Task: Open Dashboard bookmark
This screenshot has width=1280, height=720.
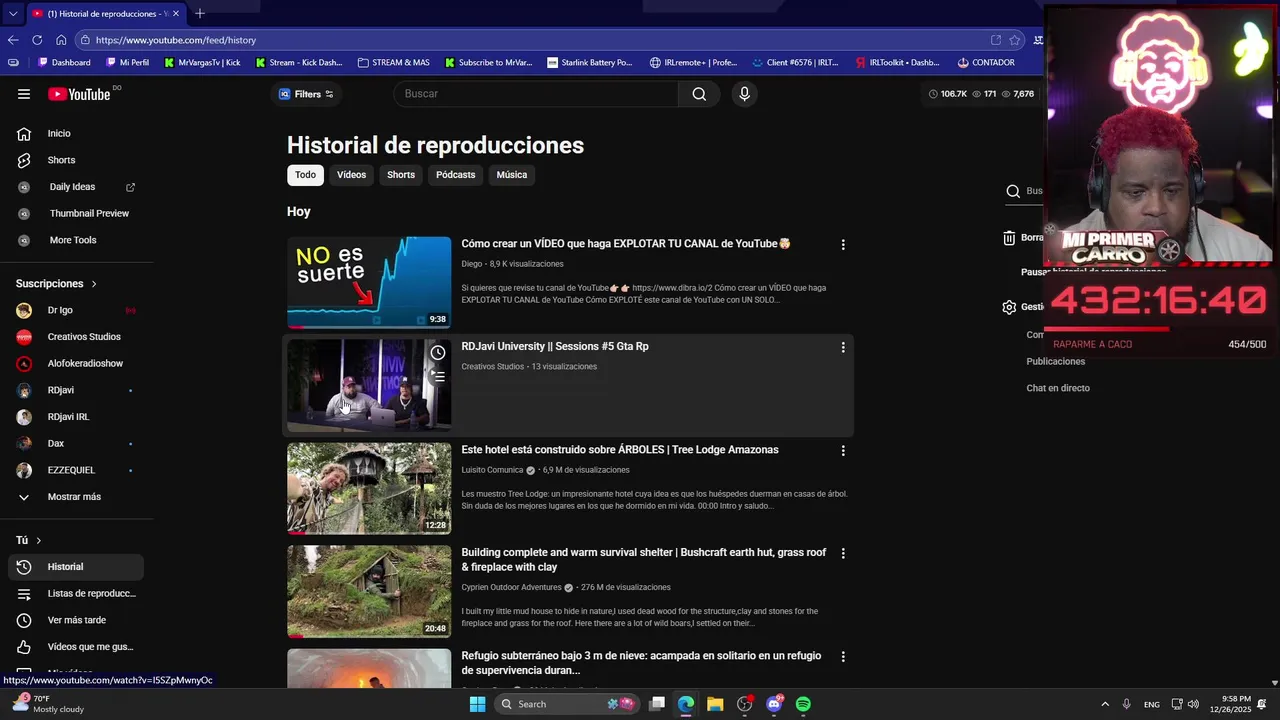Action: click(x=63, y=62)
